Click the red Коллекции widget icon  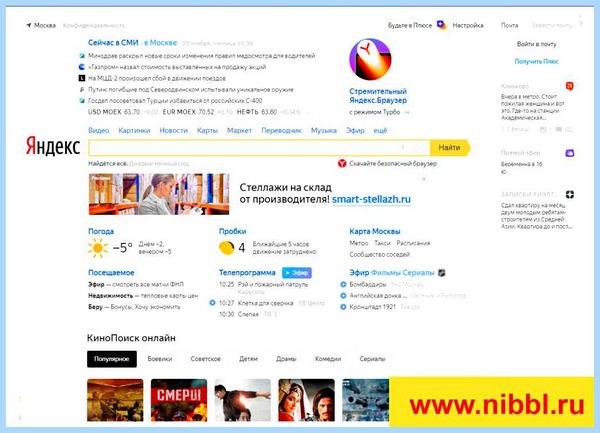(570, 86)
